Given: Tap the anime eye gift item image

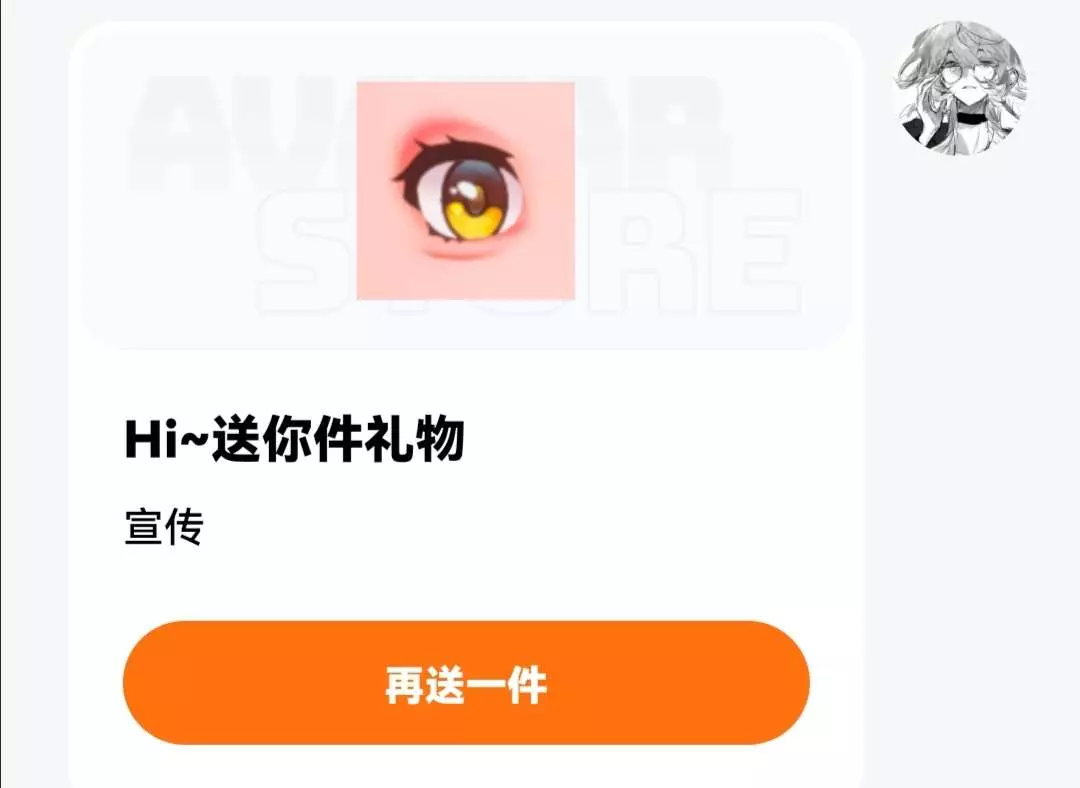Looking at the screenshot, I should tap(466, 191).
